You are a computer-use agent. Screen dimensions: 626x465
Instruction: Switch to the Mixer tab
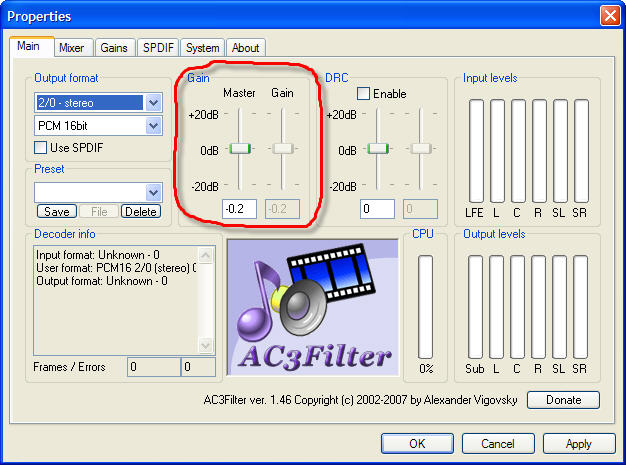[x=72, y=47]
